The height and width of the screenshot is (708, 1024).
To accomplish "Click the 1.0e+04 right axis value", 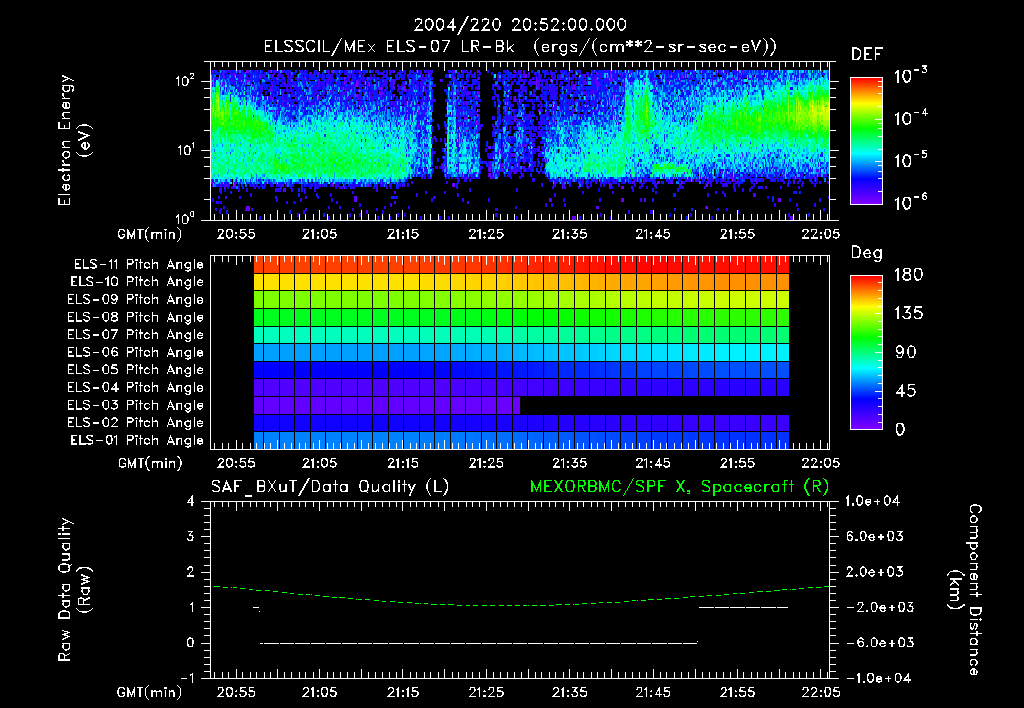I will [872, 502].
